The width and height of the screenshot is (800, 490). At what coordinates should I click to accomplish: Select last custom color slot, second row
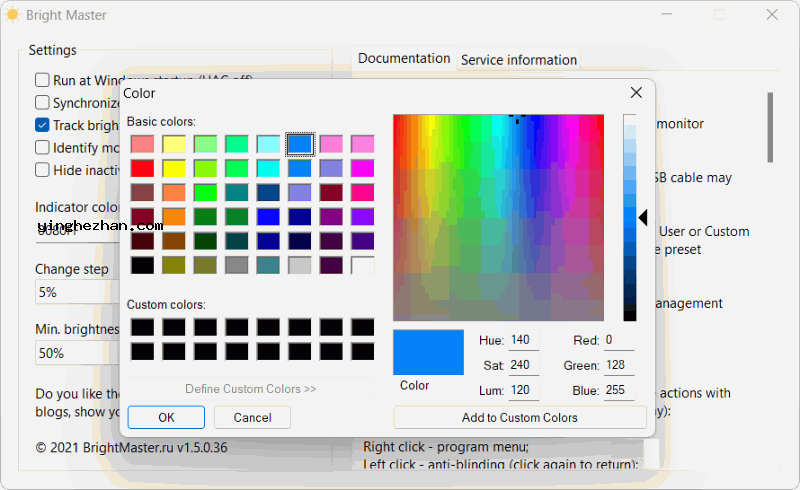coord(363,352)
